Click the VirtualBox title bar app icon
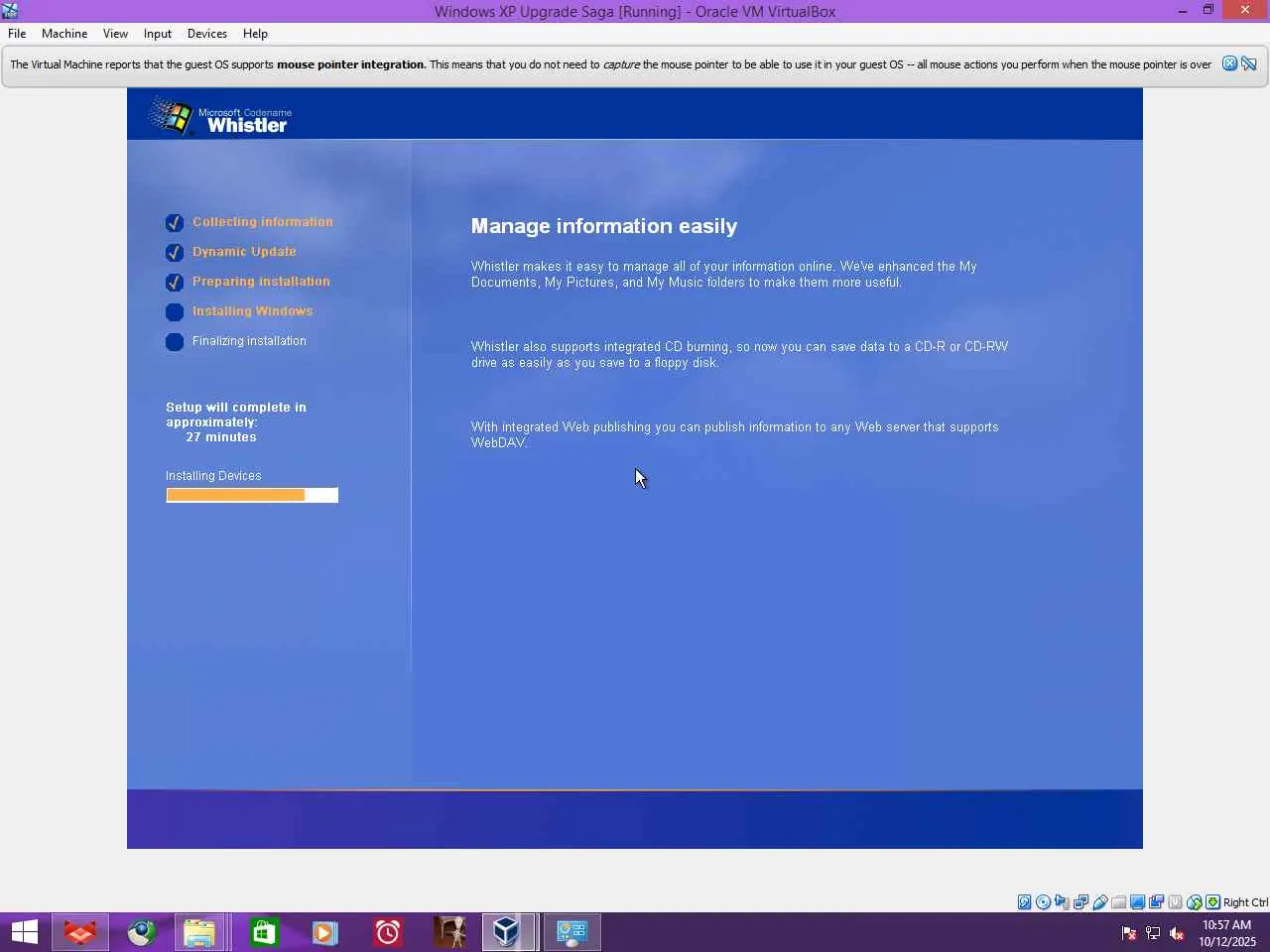Image resolution: width=1270 pixels, height=952 pixels. pyautogui.click(x=10, y=11)
